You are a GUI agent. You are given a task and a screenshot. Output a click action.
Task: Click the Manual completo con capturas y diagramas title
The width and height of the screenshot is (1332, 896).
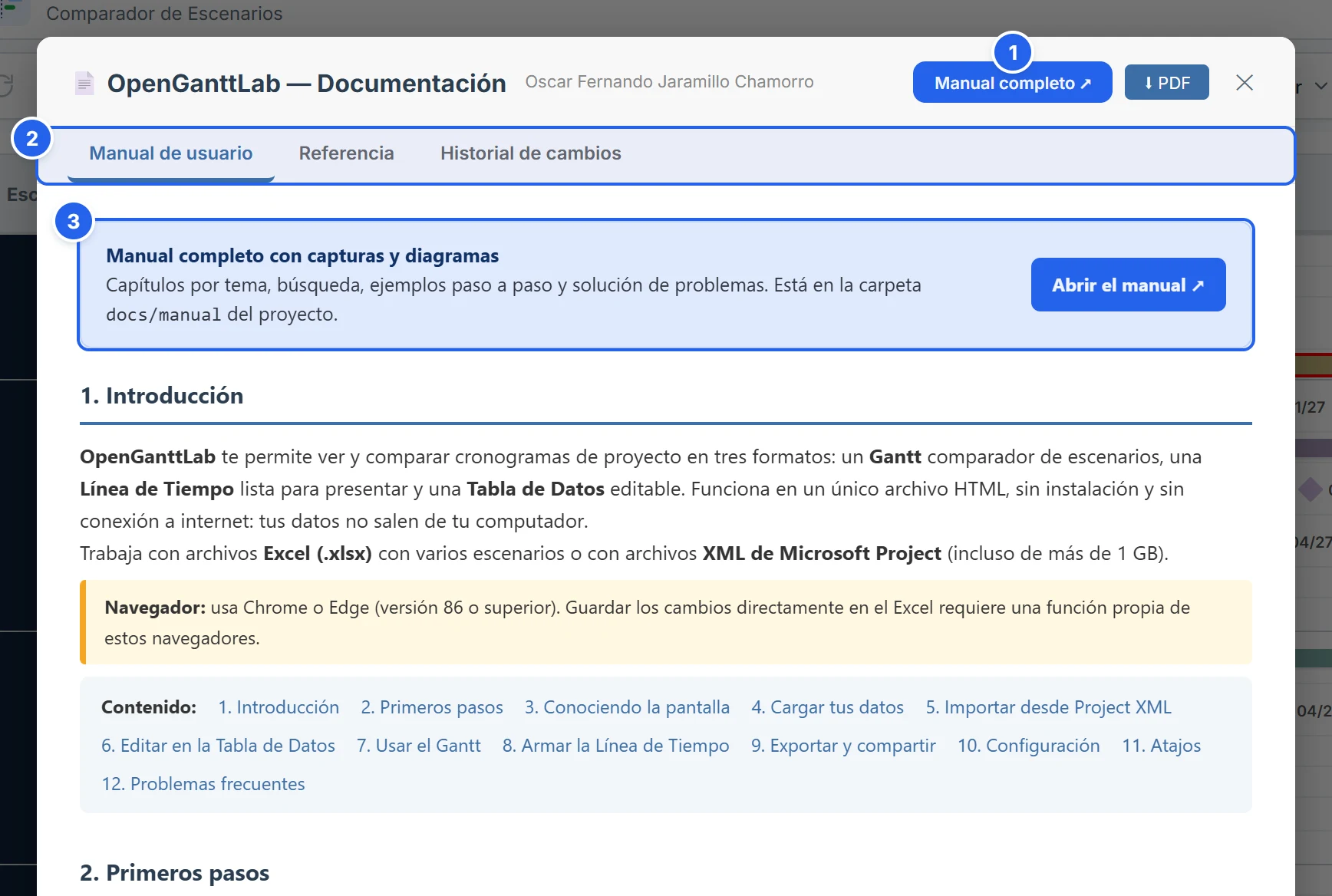302,255
